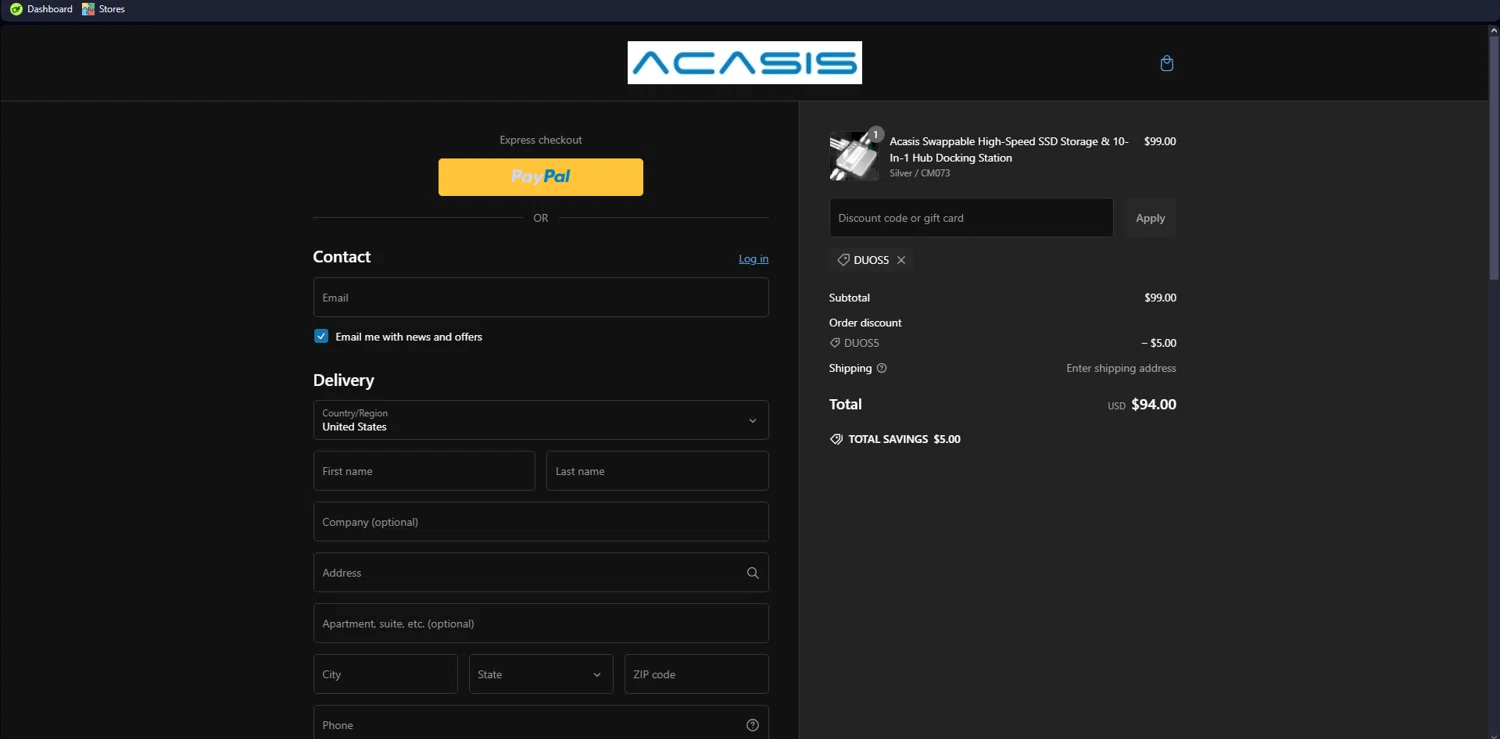Open the shopping bag cart icon

tap(1166, 63)
